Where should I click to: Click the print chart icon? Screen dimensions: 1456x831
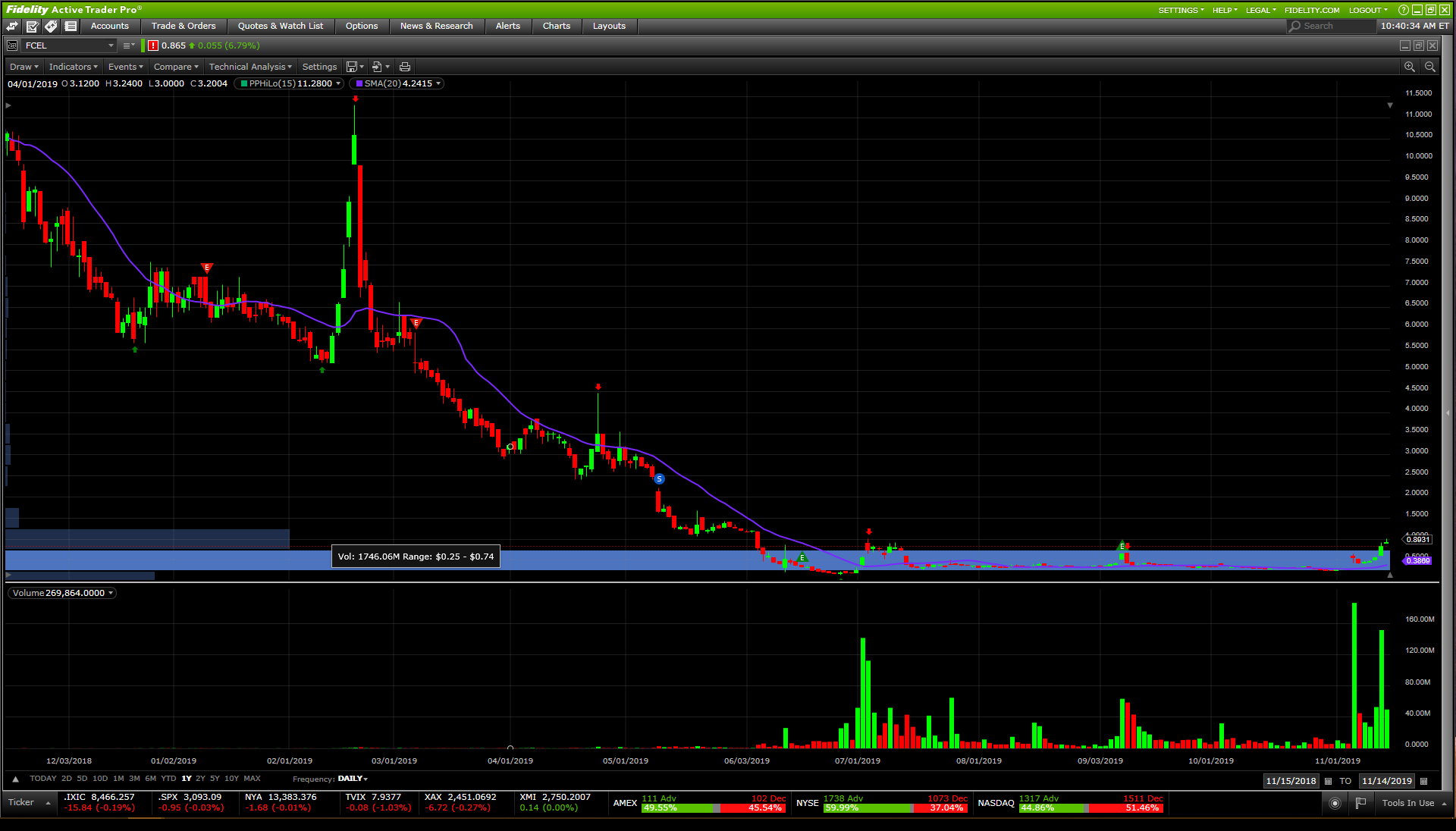(x=405, y=67)
